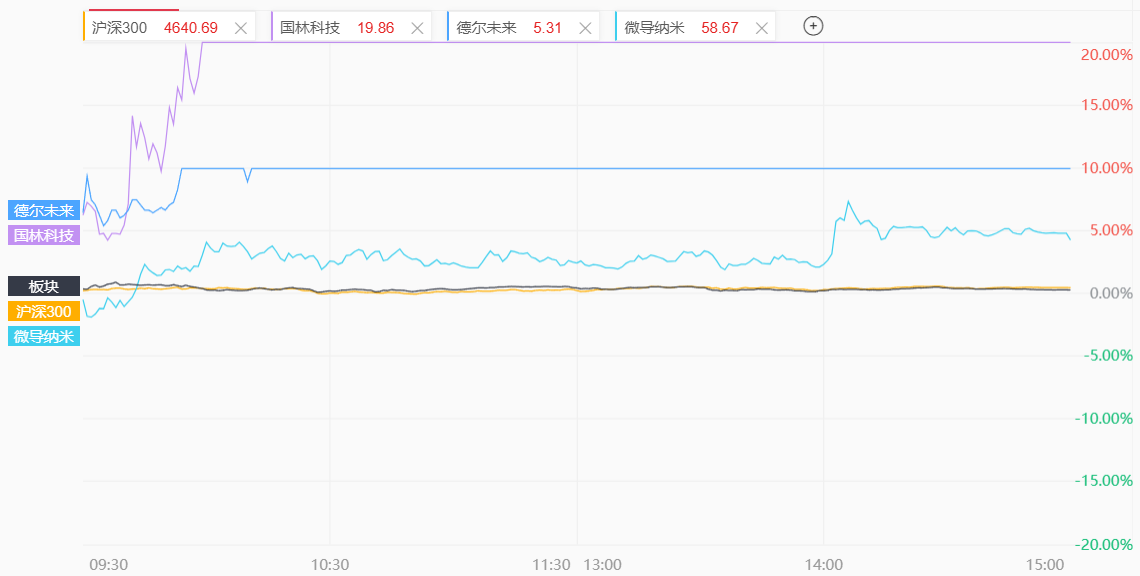The height and width of the screenshot is (576, 1140).
Task: Add a new comparison with plus icon
Action: 813,27
